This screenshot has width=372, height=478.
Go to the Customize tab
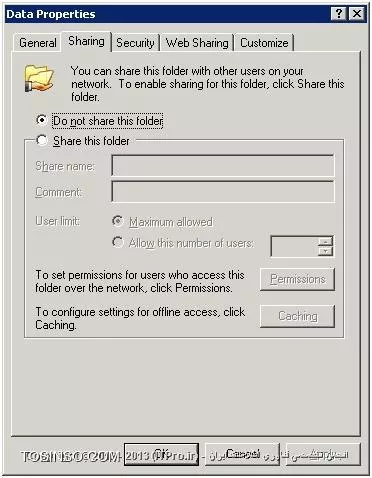[264, 43]
